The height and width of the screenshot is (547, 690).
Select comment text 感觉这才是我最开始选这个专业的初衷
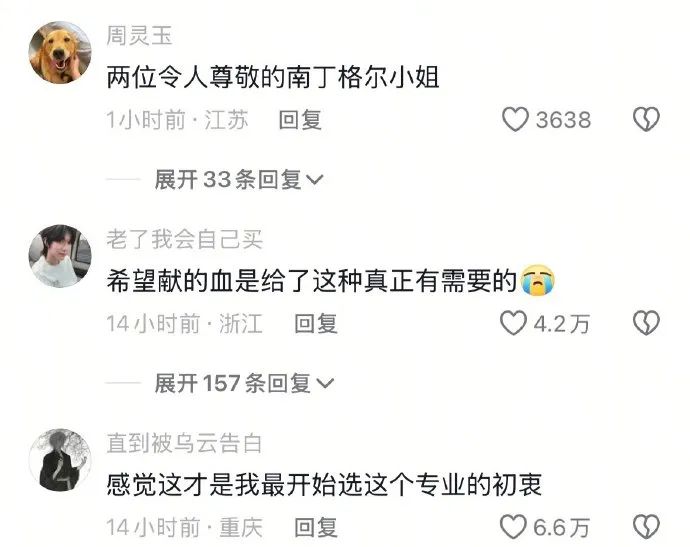[x=324, y=485]
